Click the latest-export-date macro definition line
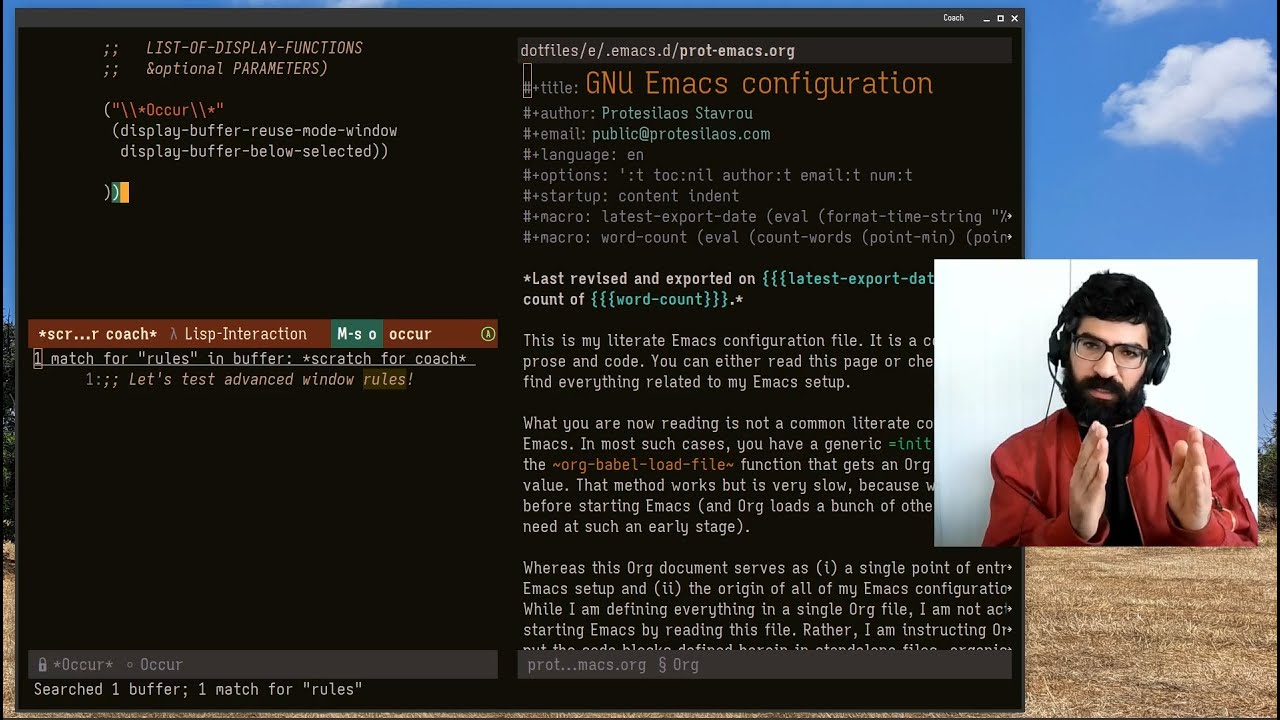Viewport: 1280px width, 720px height. [767, 216]
